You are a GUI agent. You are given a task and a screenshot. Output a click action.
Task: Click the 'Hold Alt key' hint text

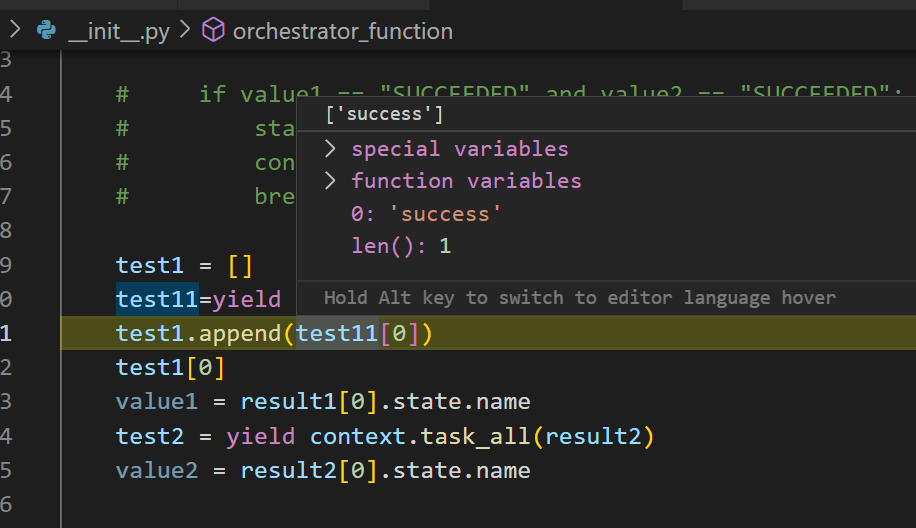(x=580, y=298)
